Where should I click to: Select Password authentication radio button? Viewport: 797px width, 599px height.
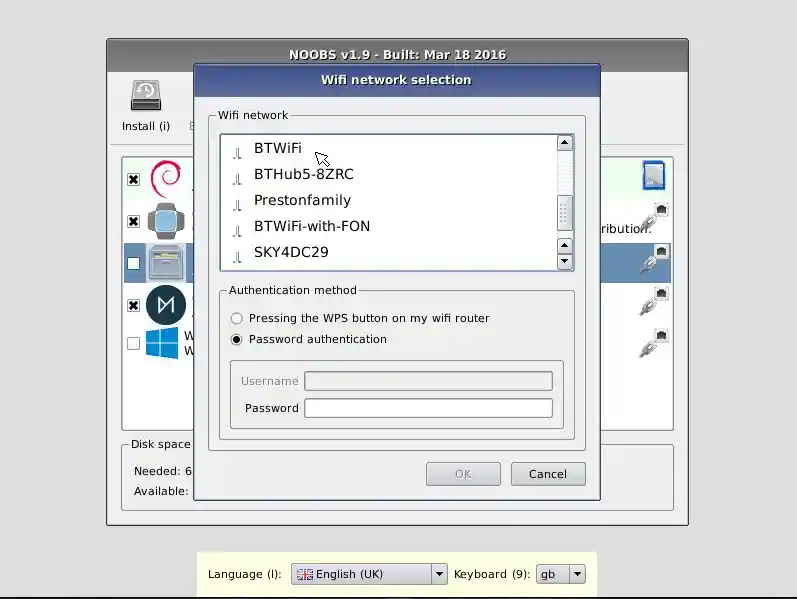tap(236, 339)
